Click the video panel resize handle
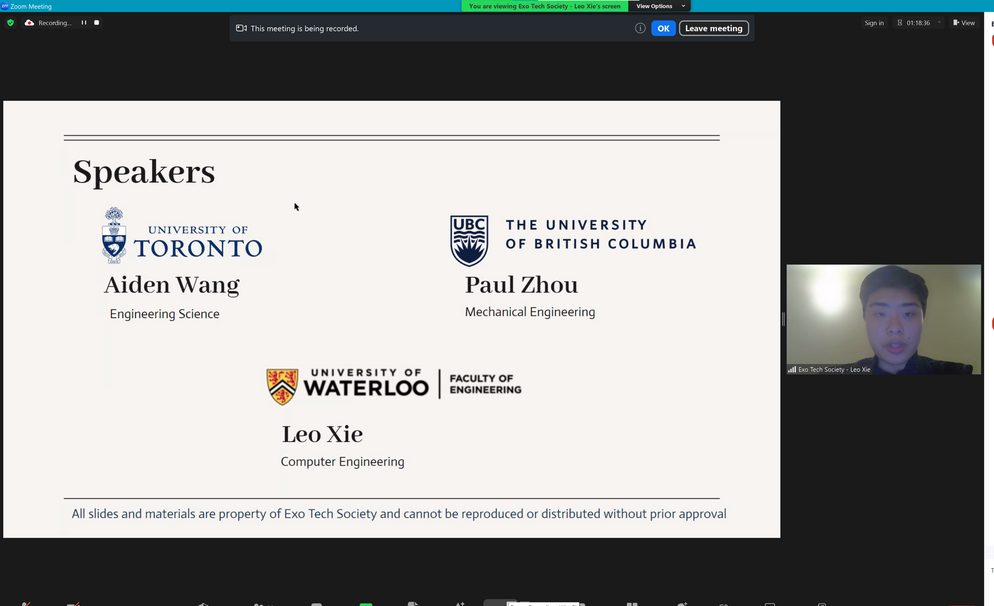Screen dimensions: 994x606 click(783, 318)
